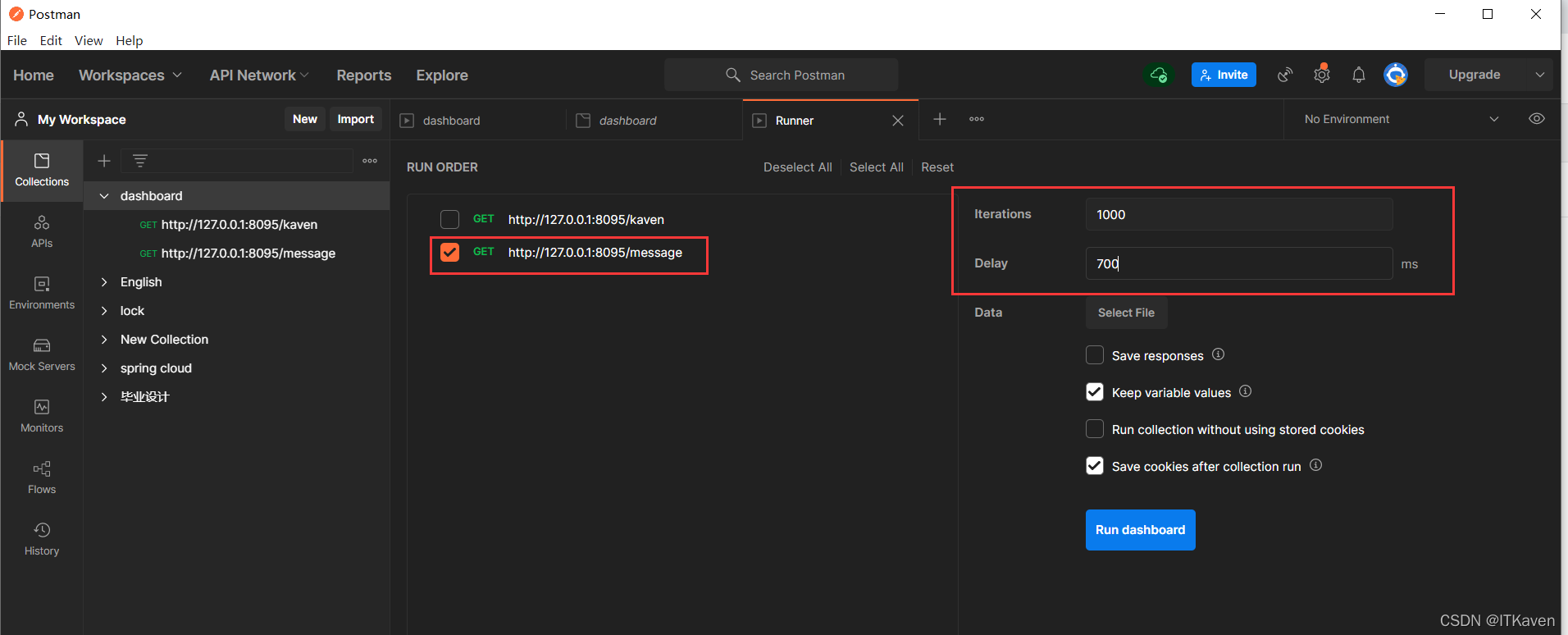Expand the spring cloud collection

pyautogui.click(x=104, y=368)
